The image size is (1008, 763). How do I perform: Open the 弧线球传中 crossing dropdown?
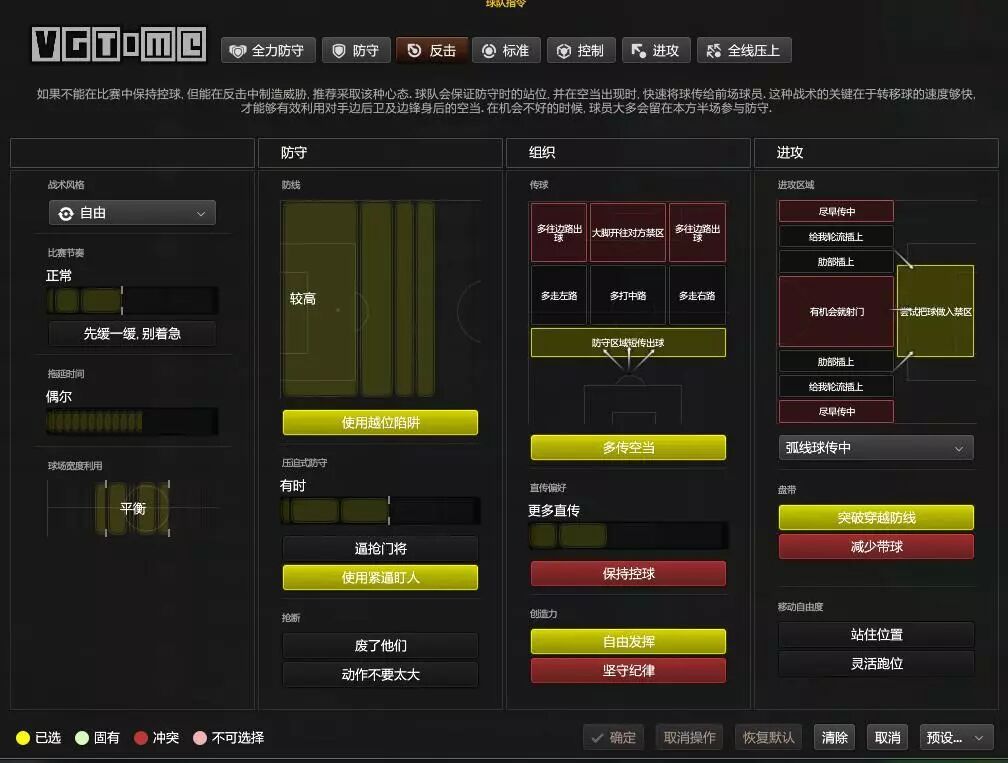click(x=876, y=447)
